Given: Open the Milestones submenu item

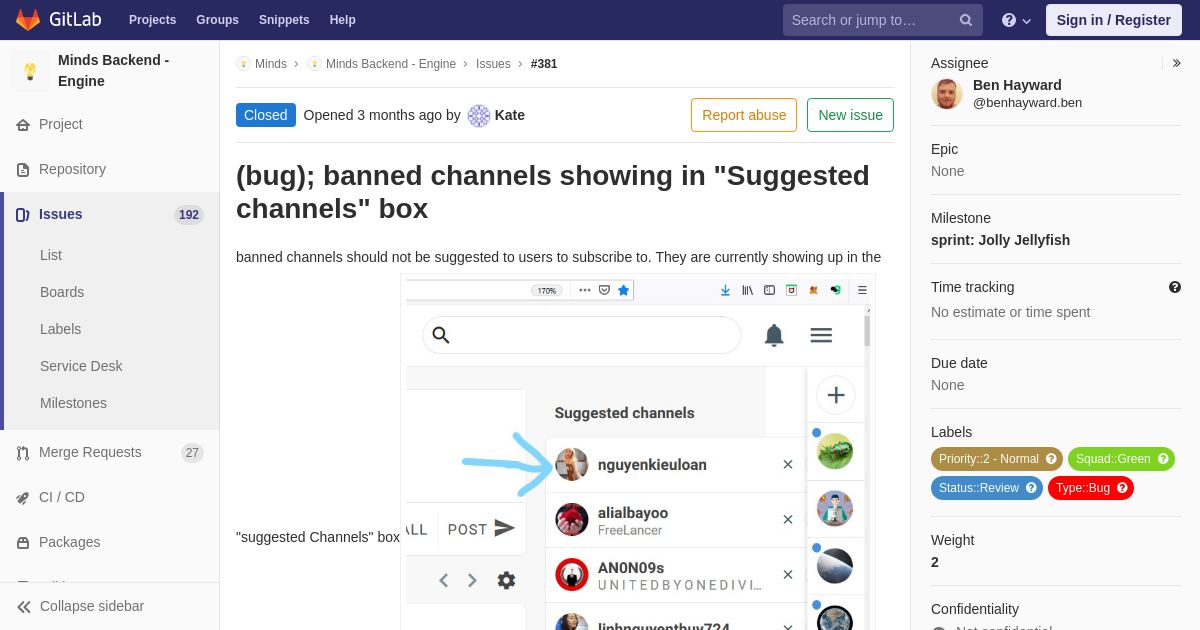Looking at the screenshot, I should coord(73,403).
